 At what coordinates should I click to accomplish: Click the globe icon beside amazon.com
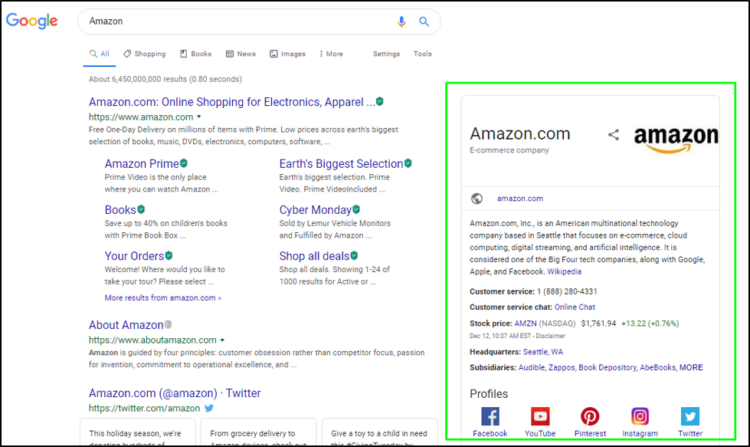pos(477,198)
